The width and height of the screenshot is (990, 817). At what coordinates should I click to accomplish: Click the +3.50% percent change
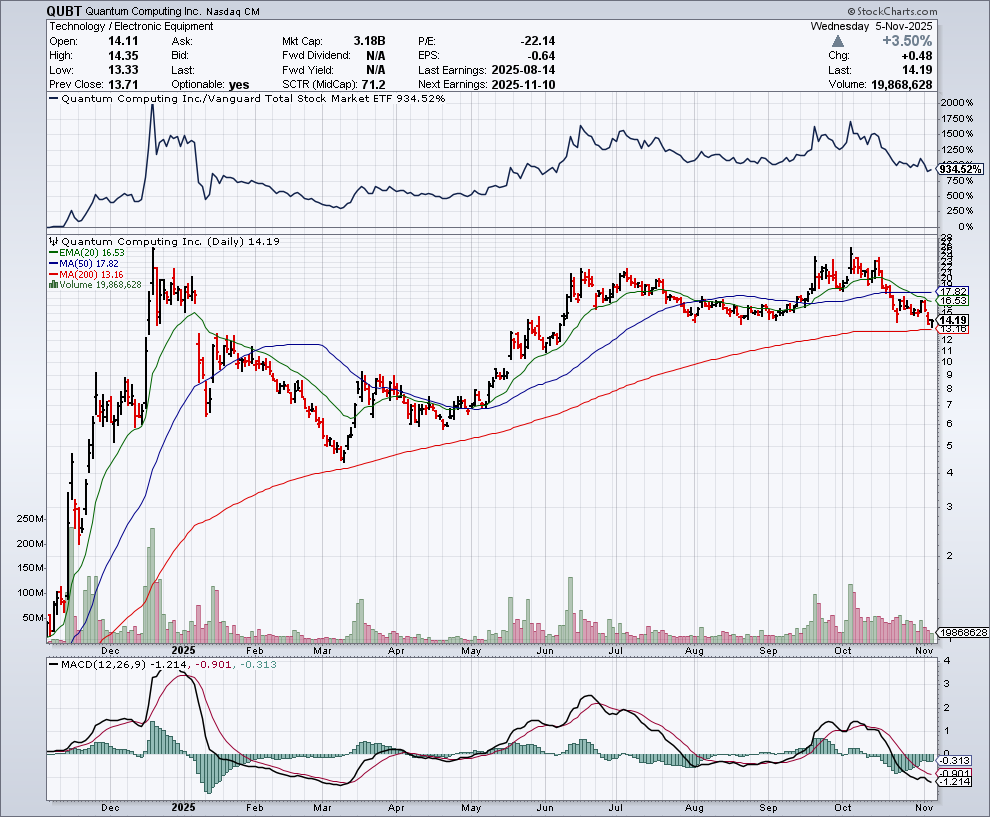(x=907, y=41)
